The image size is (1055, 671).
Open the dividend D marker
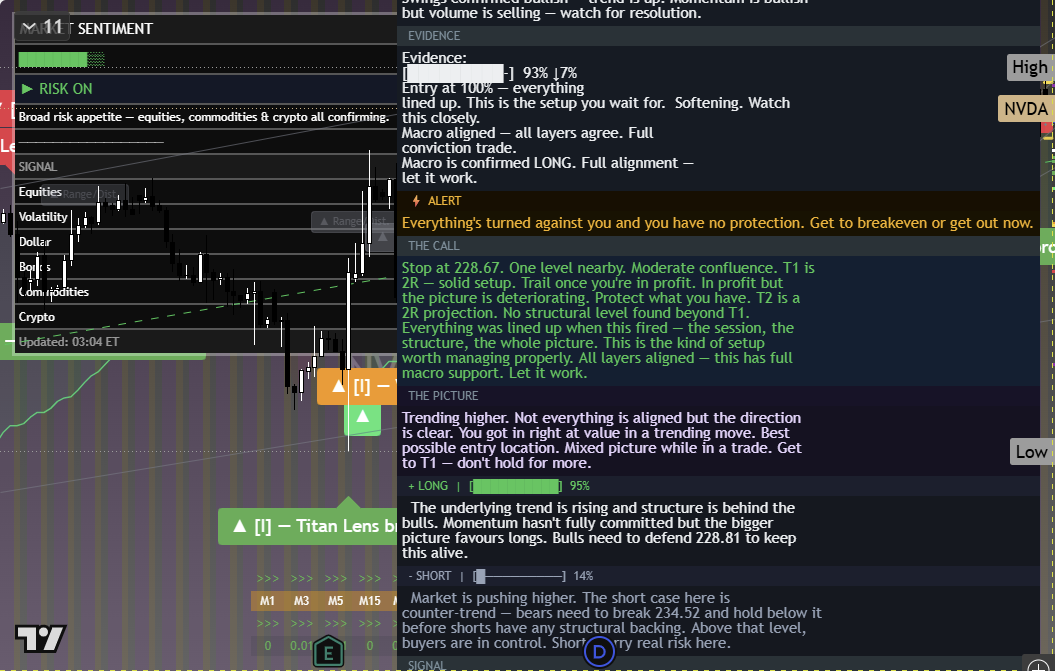click(x=599, y=651)
